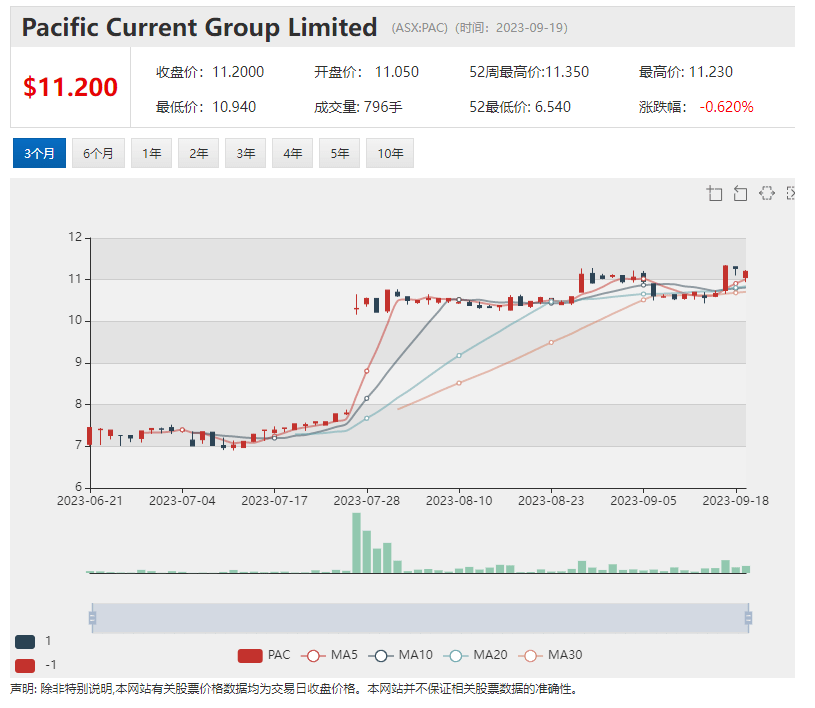Screen dimensions: 815x708
Task: Choose the 5年 period button
Action: 340,153
